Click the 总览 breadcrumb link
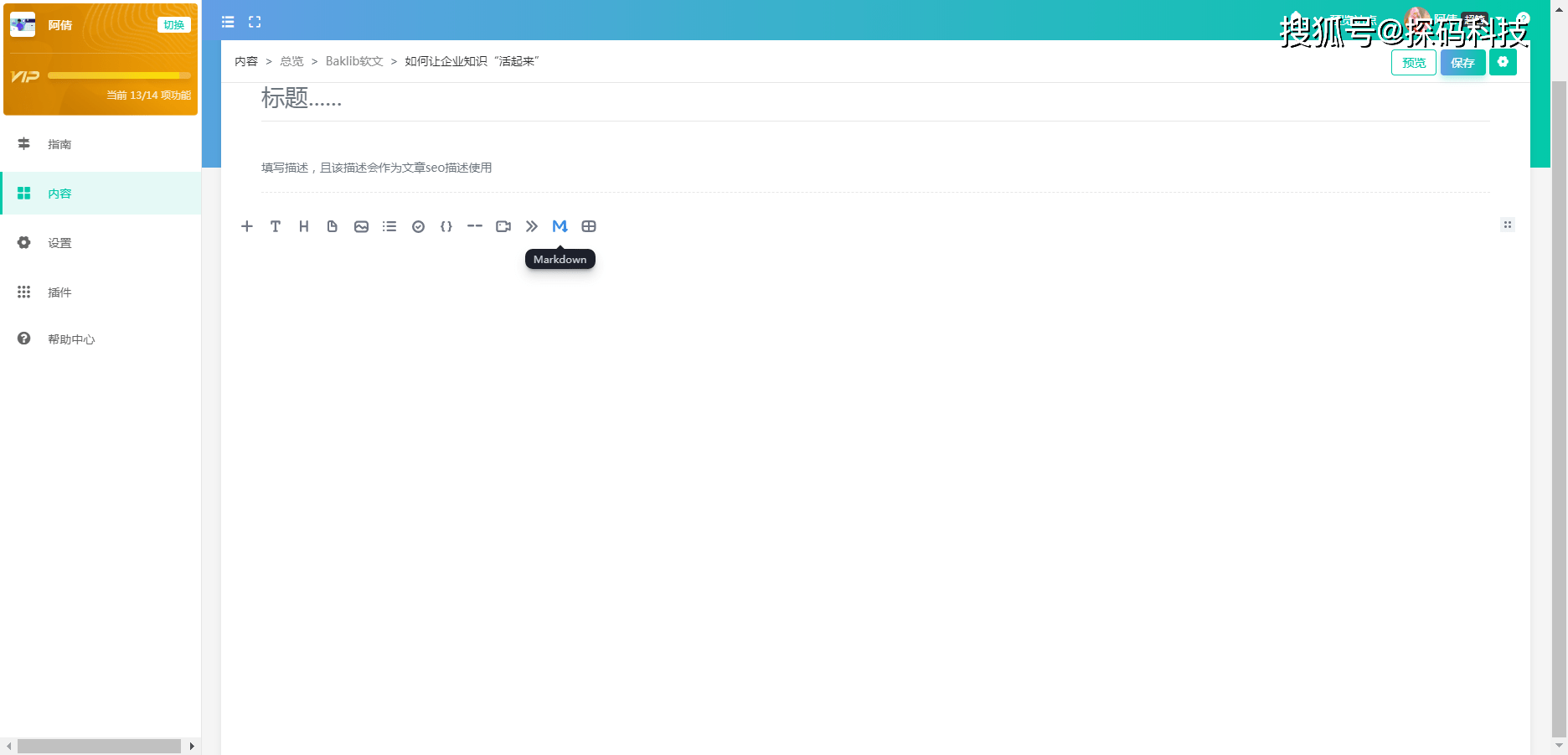 tap(291, 61)
